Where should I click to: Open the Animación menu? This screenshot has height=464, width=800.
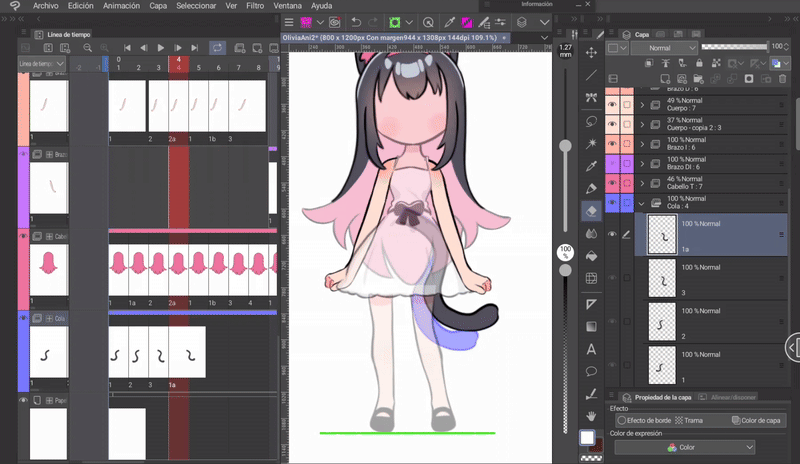pos(121,6)
